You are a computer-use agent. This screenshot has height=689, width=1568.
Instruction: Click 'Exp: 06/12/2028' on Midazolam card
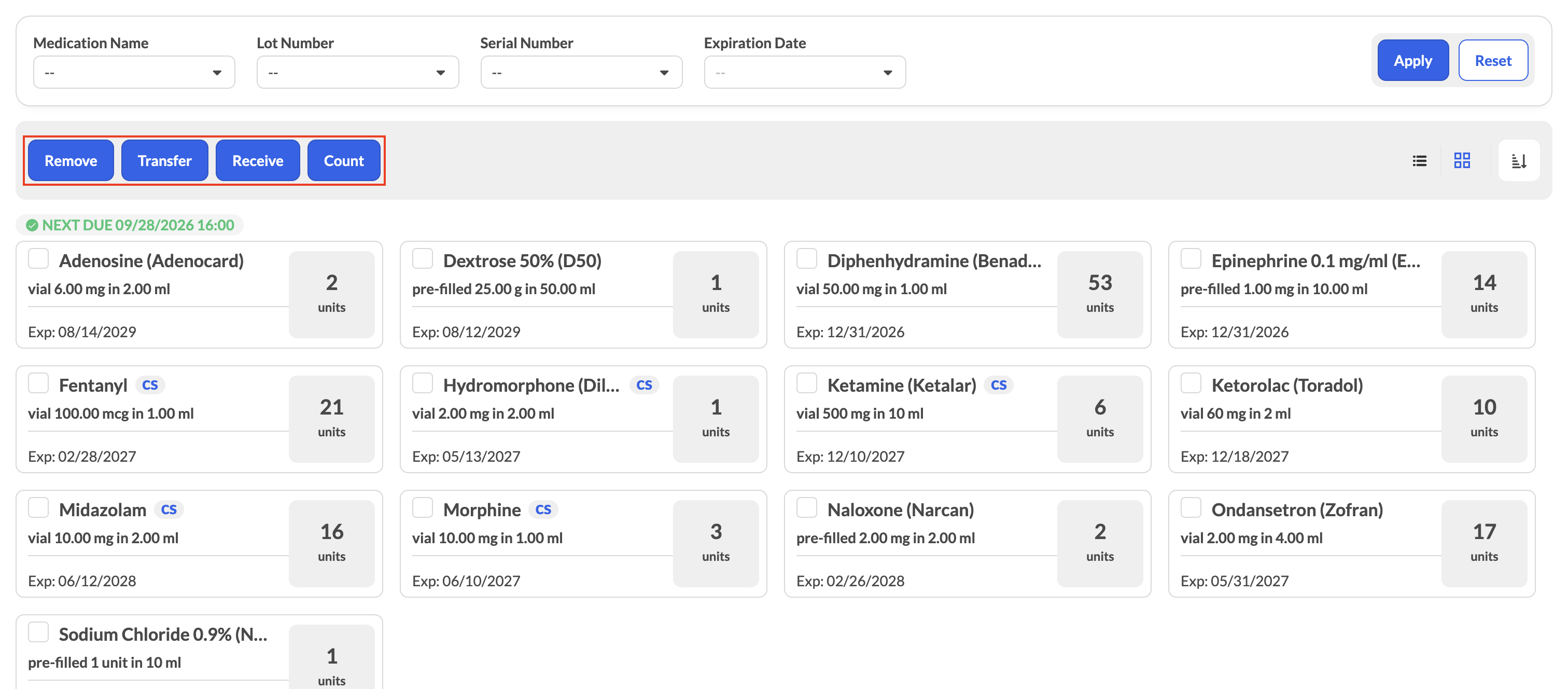click(x=82, y=581)
